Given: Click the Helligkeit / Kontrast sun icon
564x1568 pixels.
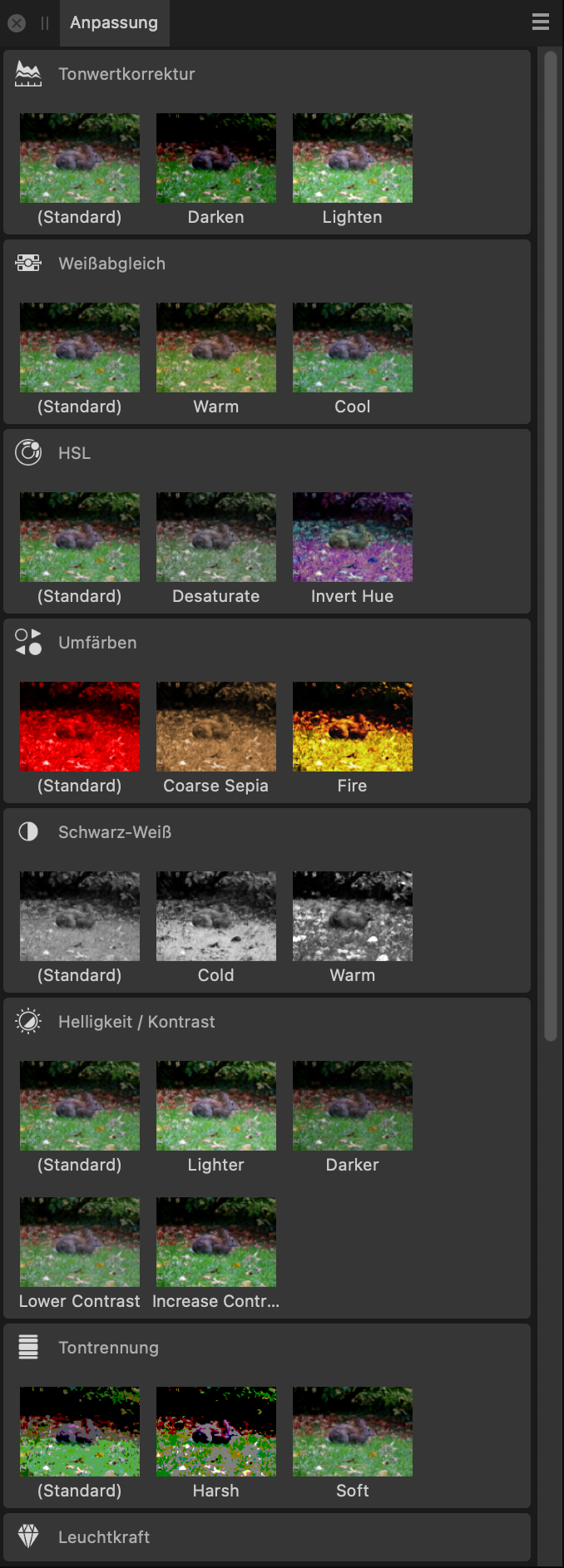Looking at the screenshot, I should (x=28, y=1022).
